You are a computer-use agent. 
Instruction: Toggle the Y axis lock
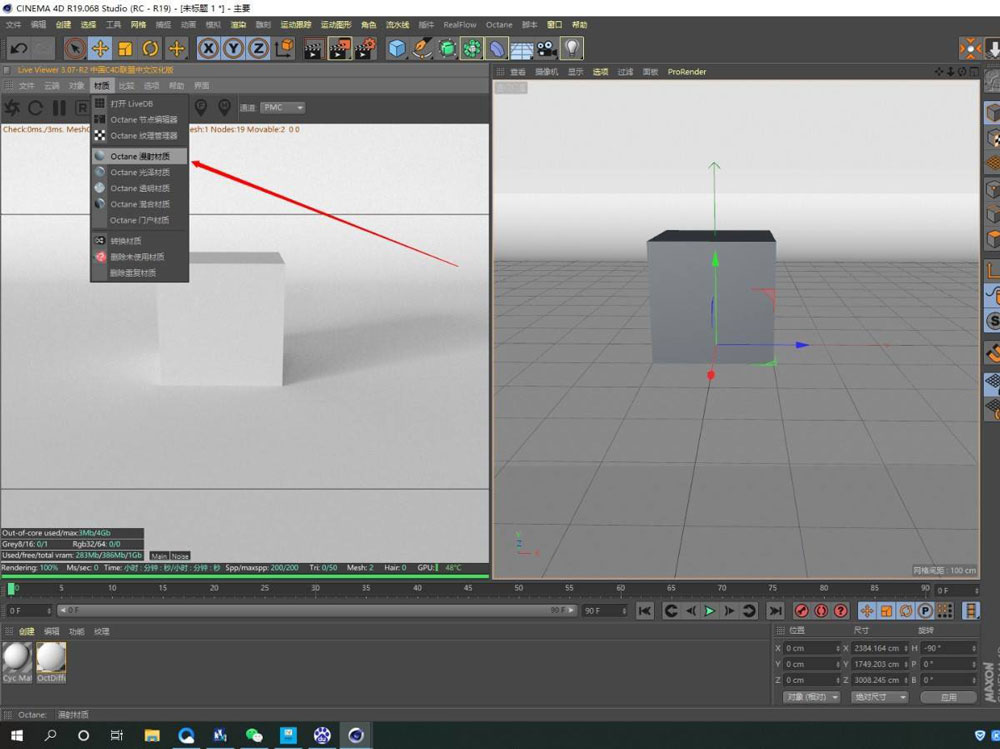click(233, 48)
